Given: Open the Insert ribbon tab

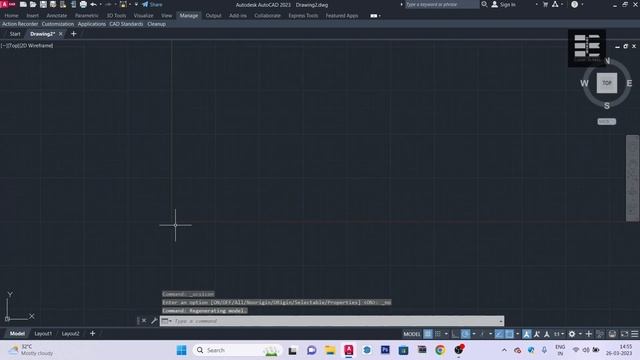Looking at the screenshot, I should (x=33, y=16).
